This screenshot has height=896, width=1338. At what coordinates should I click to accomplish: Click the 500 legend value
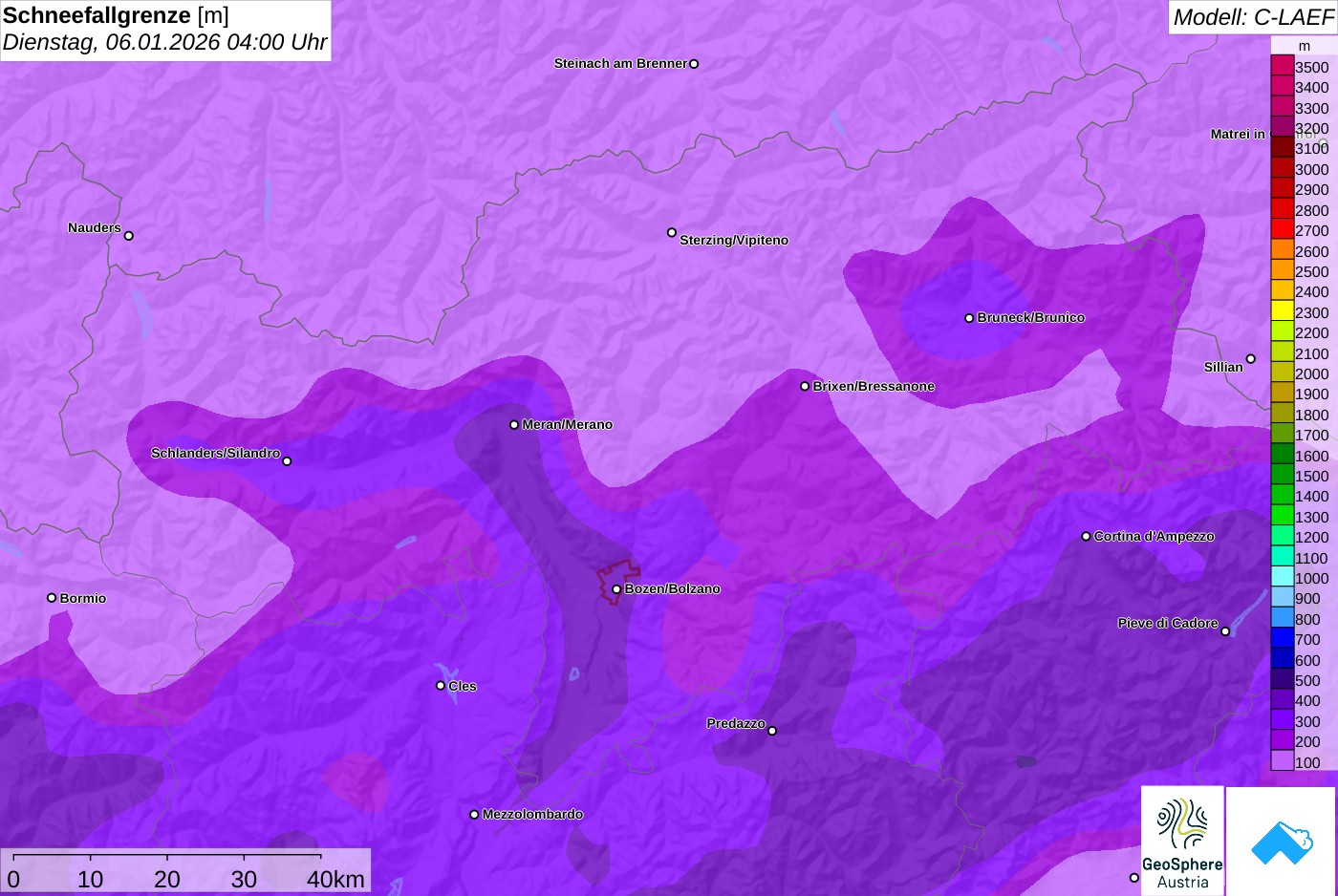click(1307, 681)
